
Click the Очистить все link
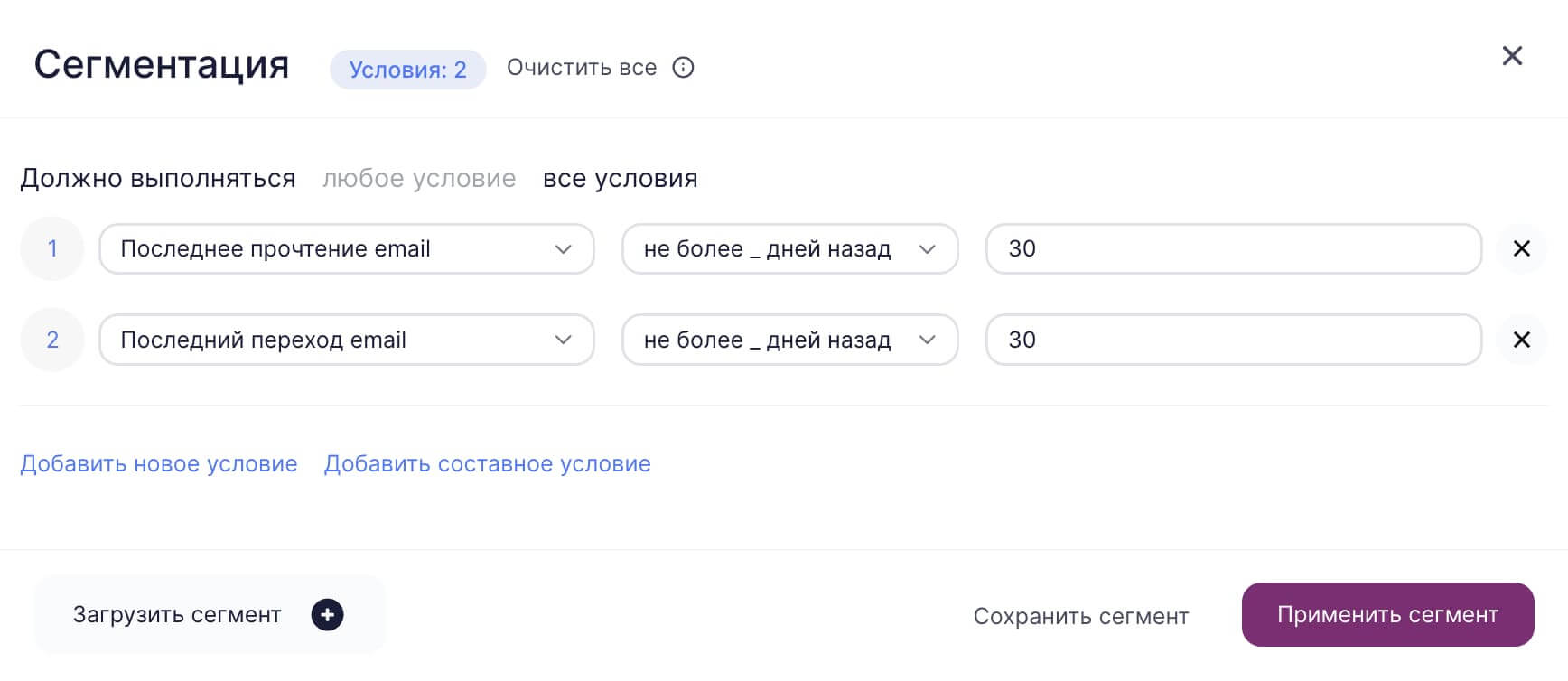pyautogui.click(x=582, y=68)
